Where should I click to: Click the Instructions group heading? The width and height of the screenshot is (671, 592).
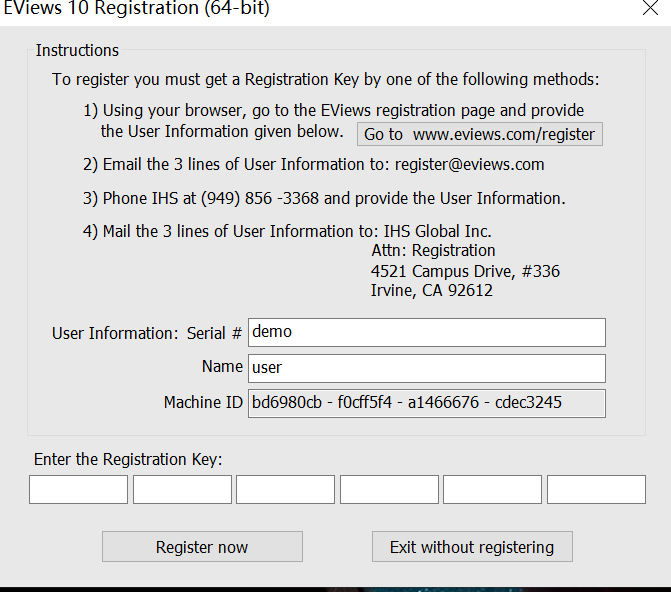tap(77, 50)
